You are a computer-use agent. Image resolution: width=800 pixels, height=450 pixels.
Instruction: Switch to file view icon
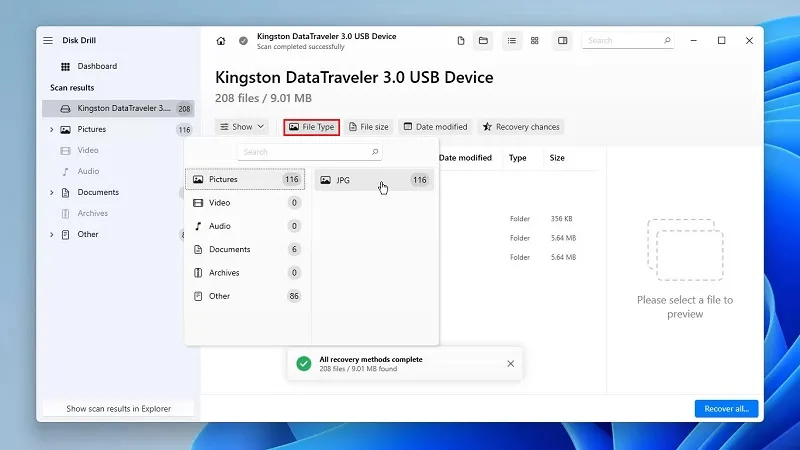point(461,41)
